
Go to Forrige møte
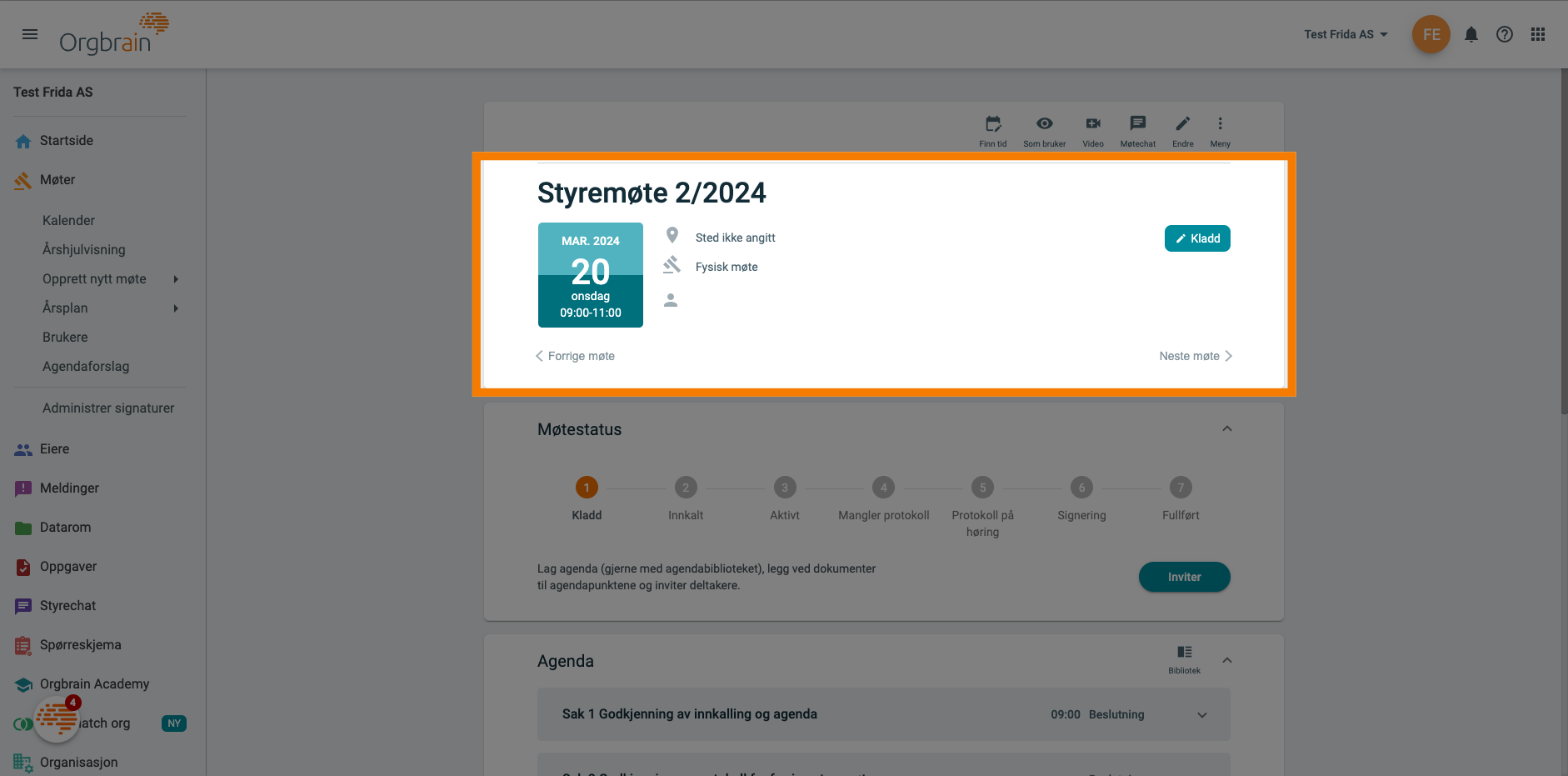pos(575,356)
